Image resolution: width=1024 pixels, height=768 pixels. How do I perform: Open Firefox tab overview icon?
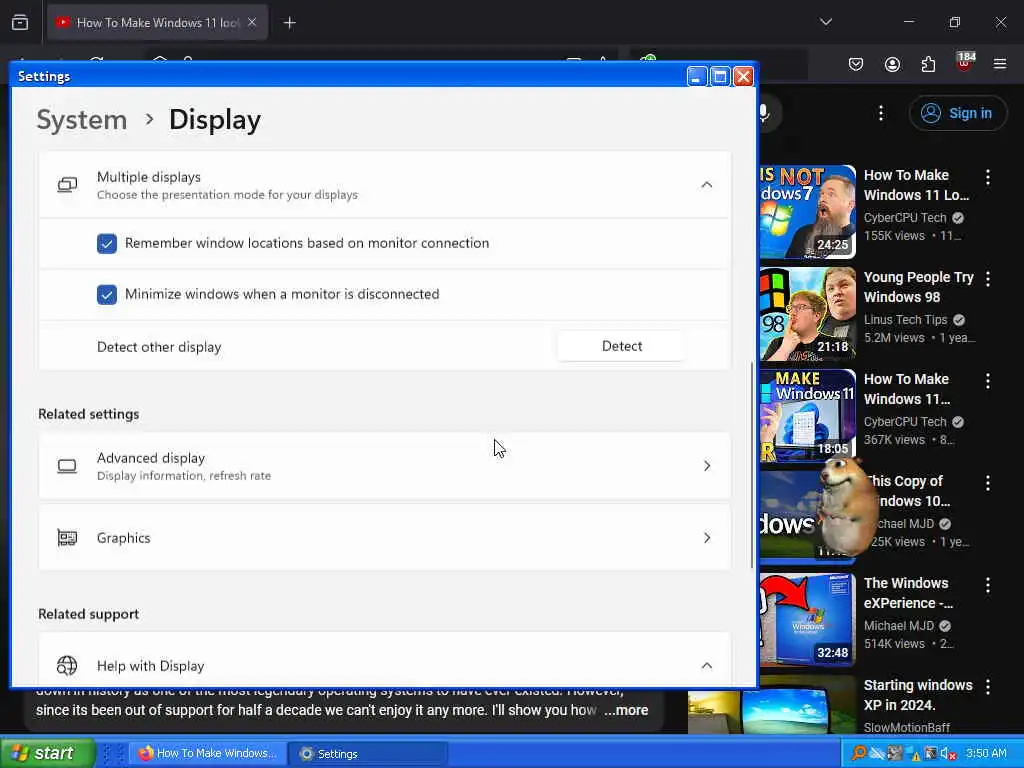pyautogui.click(x=20, y=22)
